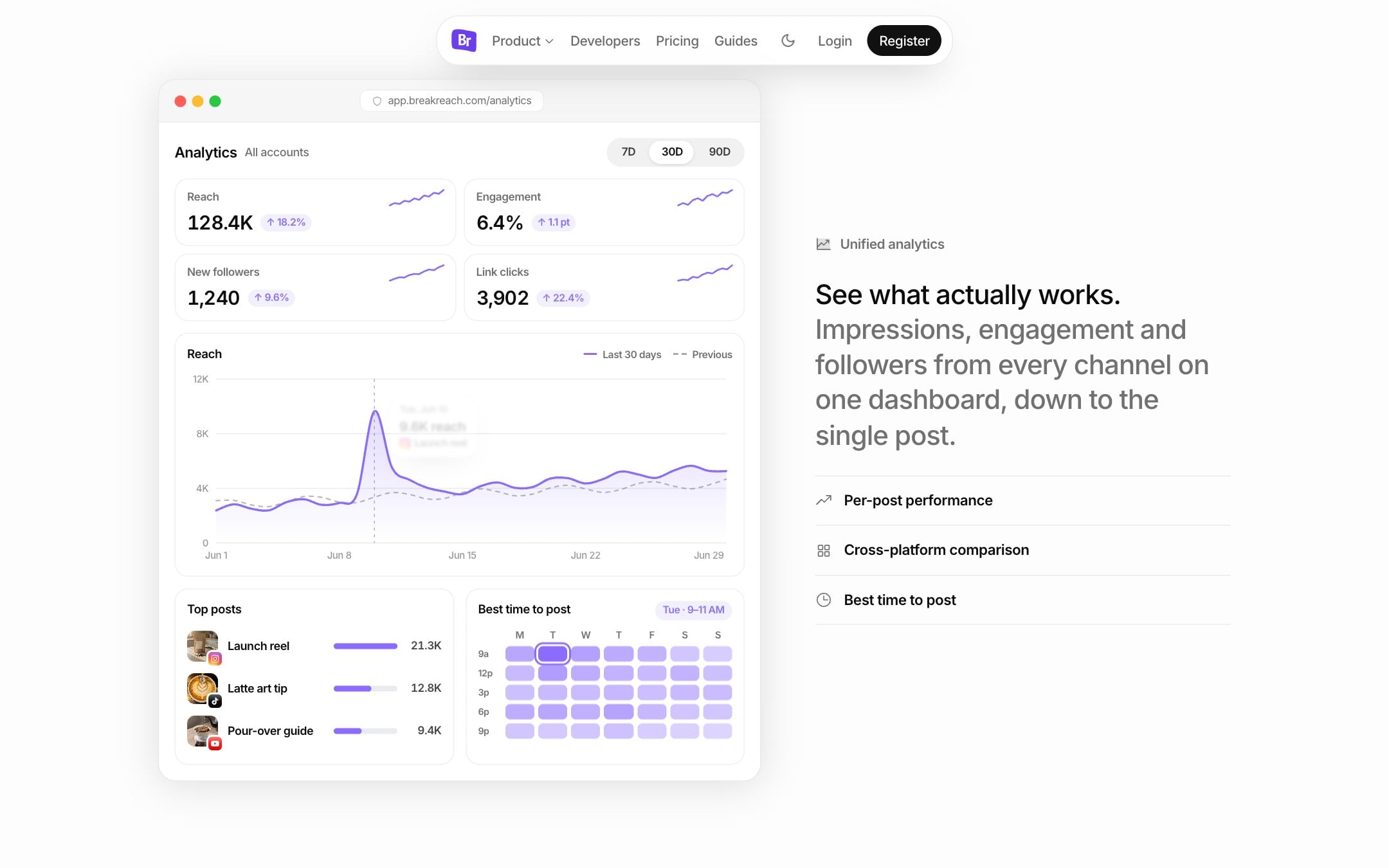This screenshot has height=868, width=1389.
Task: Select the Monday 9a heatmap cell
Action: click(x=520, y=654)
